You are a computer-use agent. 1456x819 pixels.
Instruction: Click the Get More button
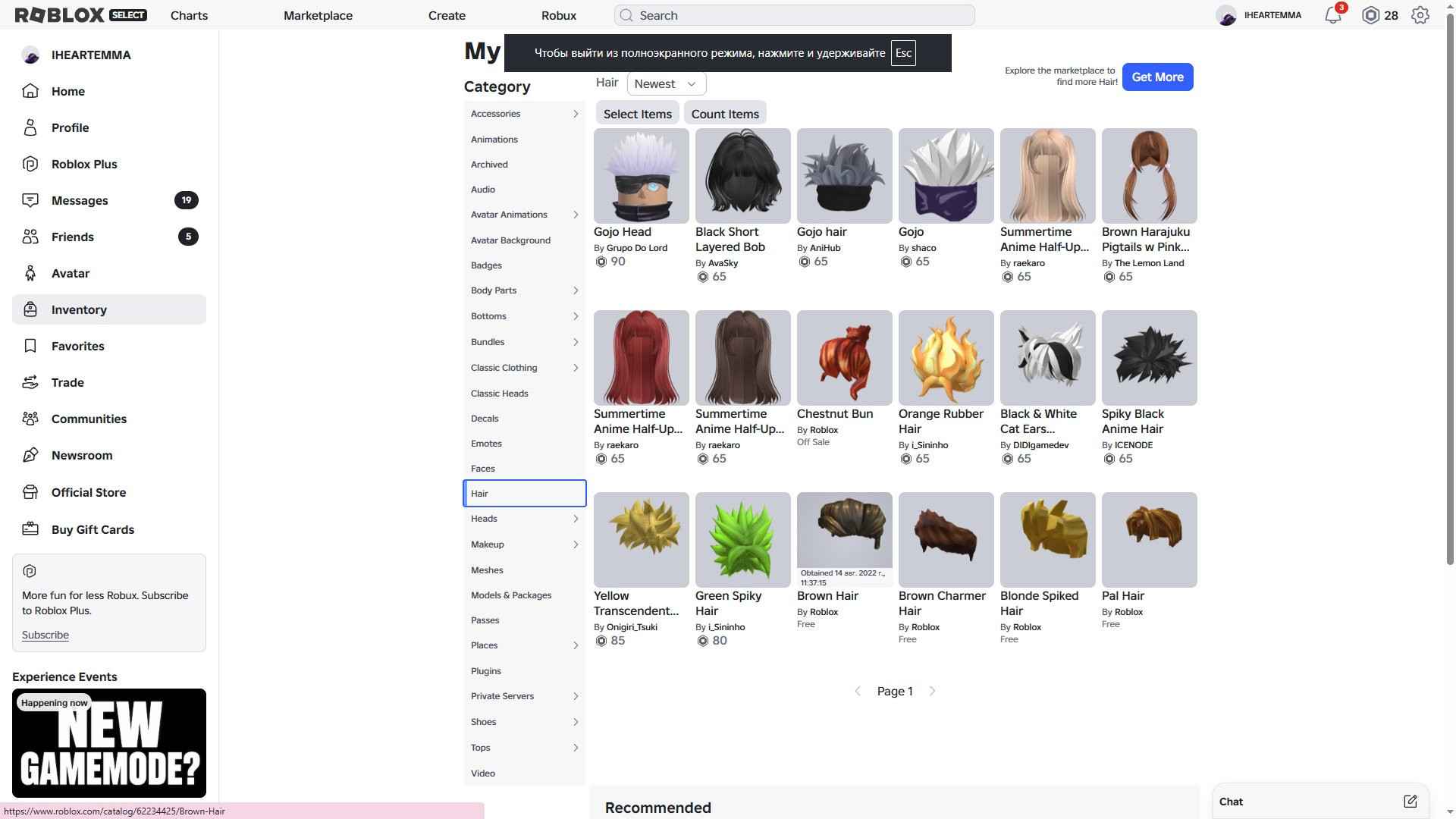(x=1157, y=77)
